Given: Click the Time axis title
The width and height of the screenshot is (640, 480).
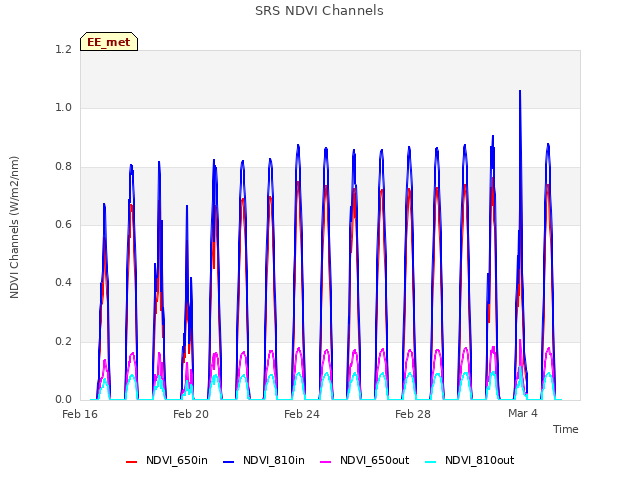Looking at the screenshot, I should [x=565, y=429].
